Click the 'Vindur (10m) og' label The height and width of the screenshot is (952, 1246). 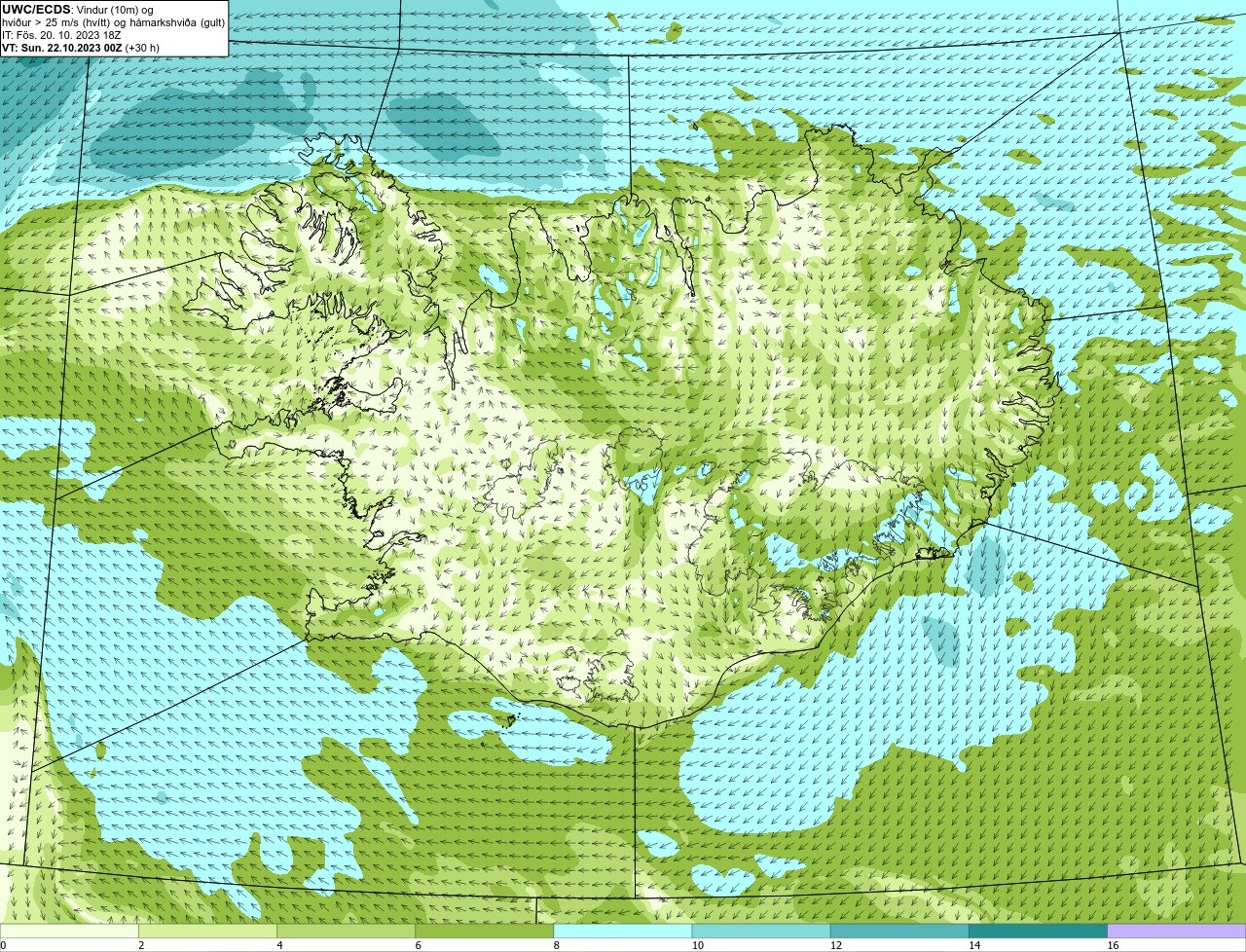point(115,10)
